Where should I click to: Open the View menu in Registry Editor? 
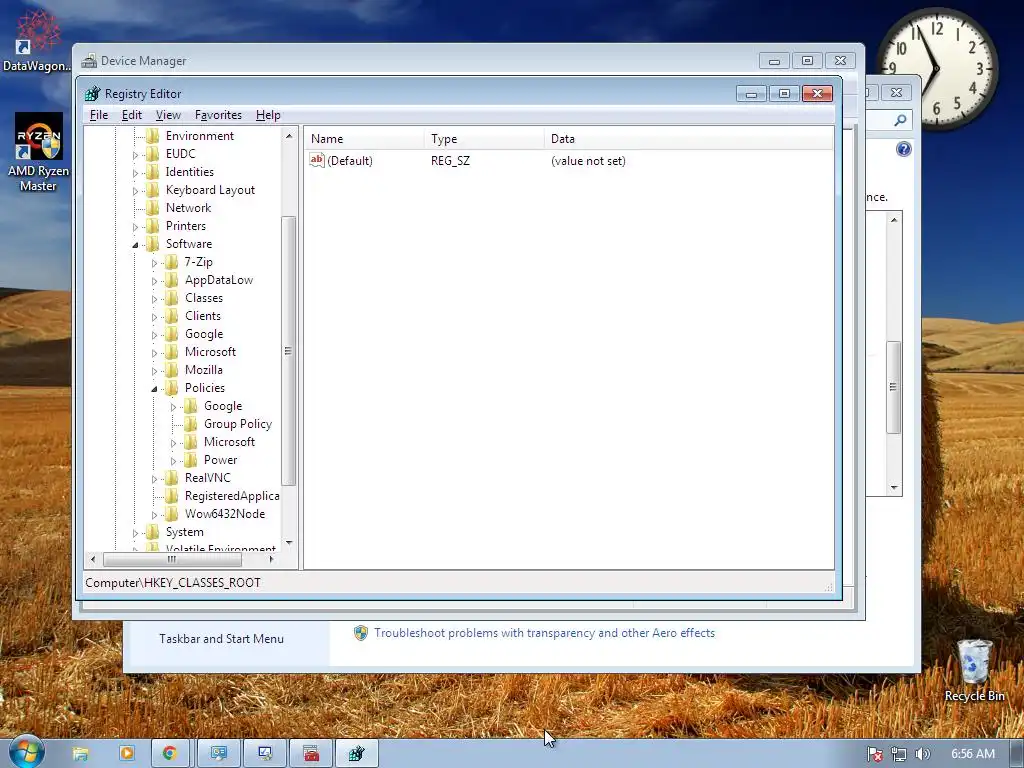(168, 115)
